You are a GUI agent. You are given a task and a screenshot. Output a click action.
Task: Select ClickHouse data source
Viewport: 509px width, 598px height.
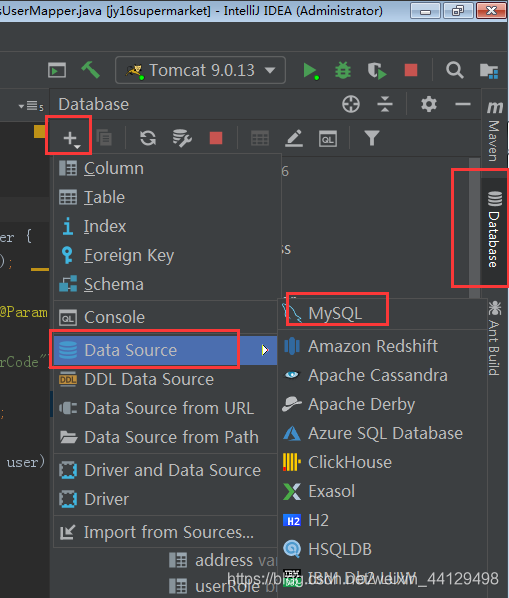[382, 462]
